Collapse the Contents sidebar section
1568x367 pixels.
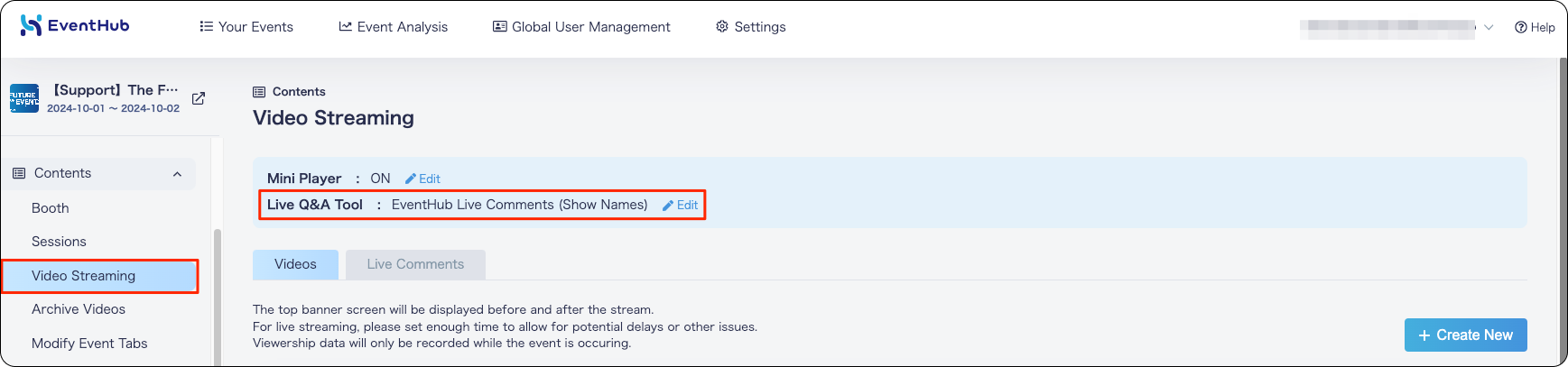(x=177, y=174)
